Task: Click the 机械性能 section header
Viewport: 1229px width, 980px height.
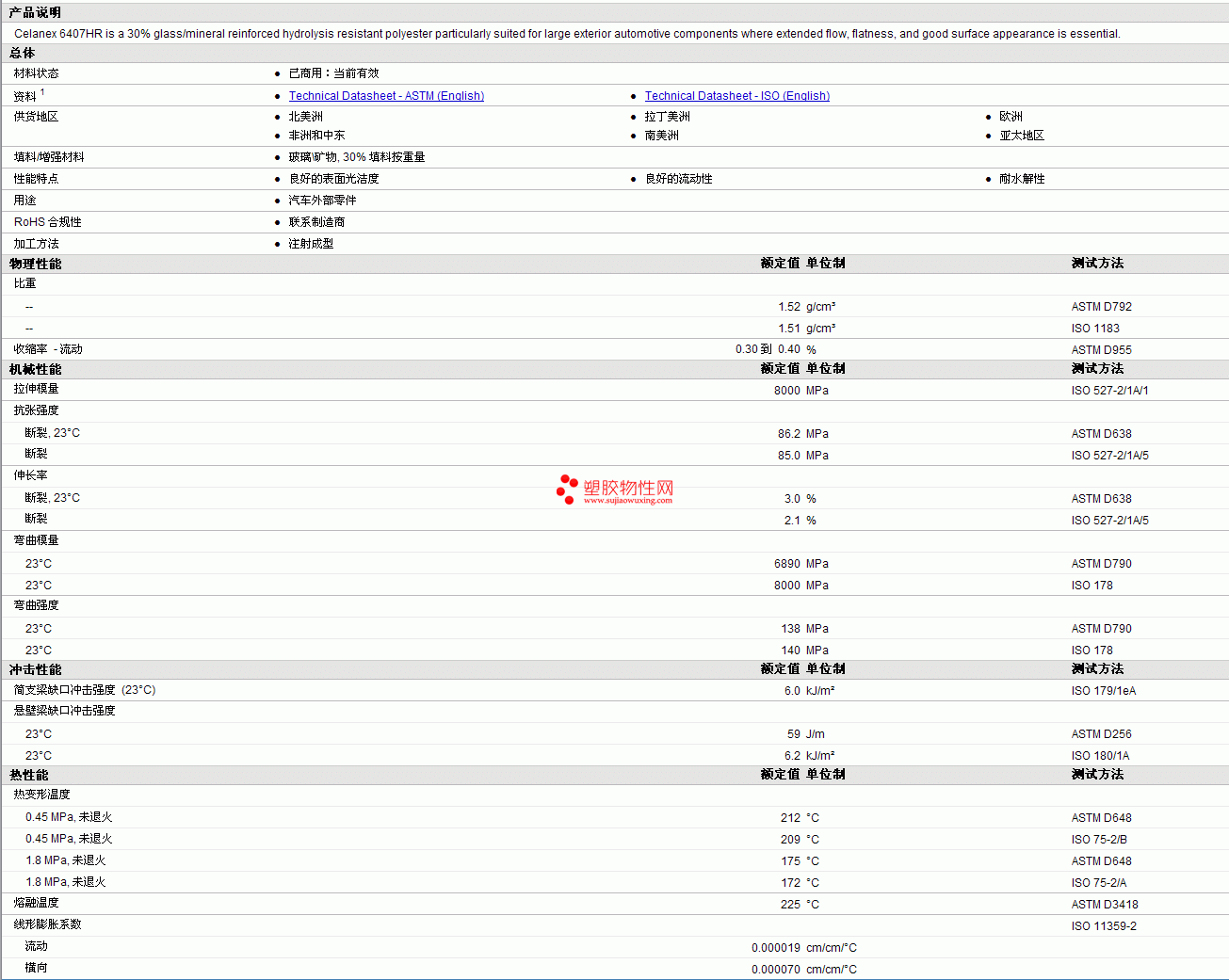Action: 35,369
